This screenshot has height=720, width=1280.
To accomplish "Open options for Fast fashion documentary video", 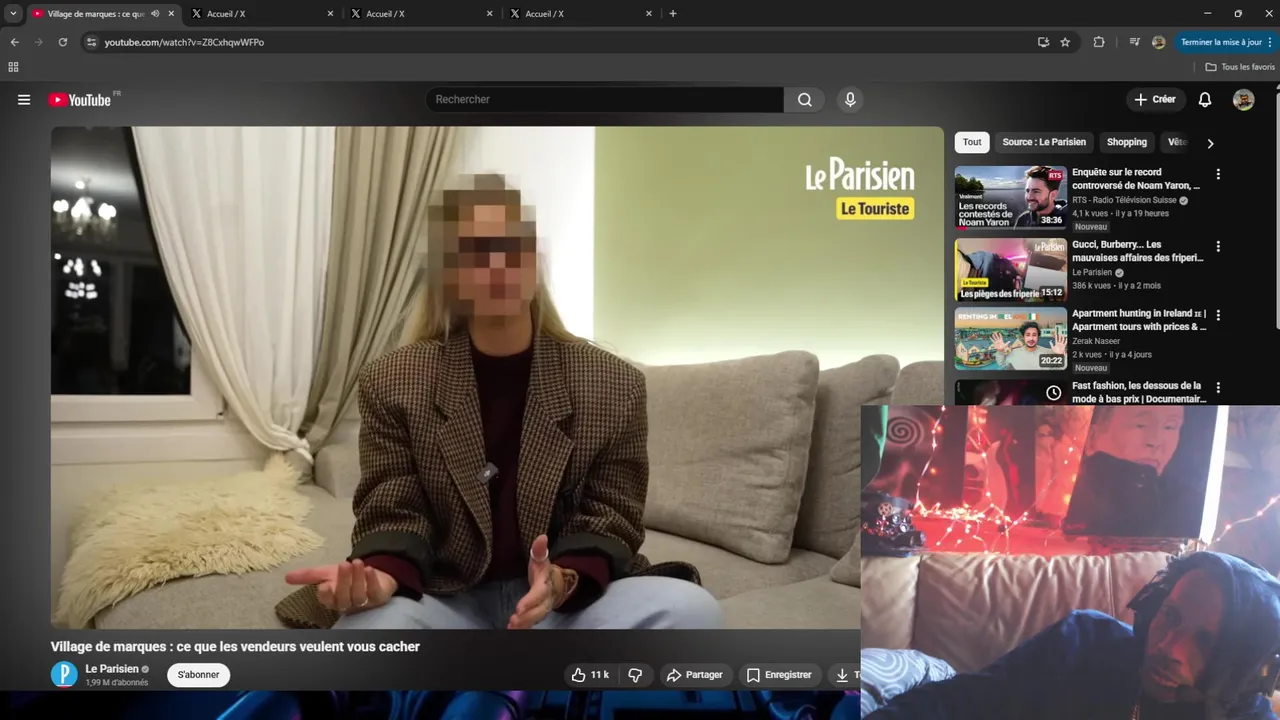I will point(1218,387).
